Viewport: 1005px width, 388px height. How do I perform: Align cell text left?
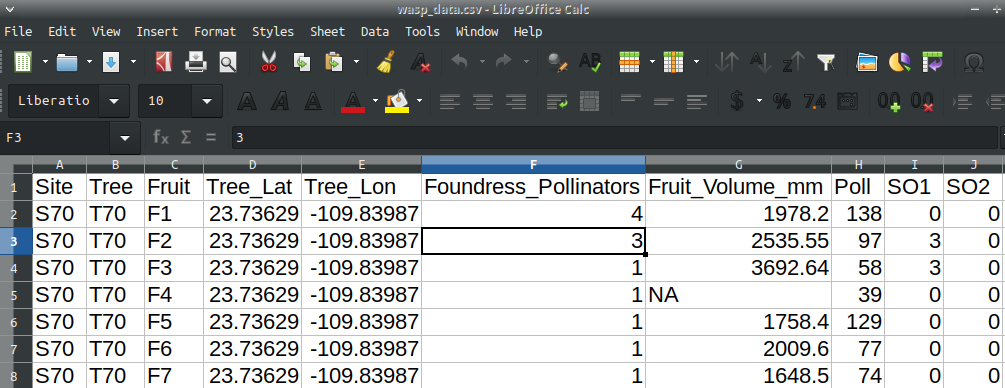click(450, 101)
